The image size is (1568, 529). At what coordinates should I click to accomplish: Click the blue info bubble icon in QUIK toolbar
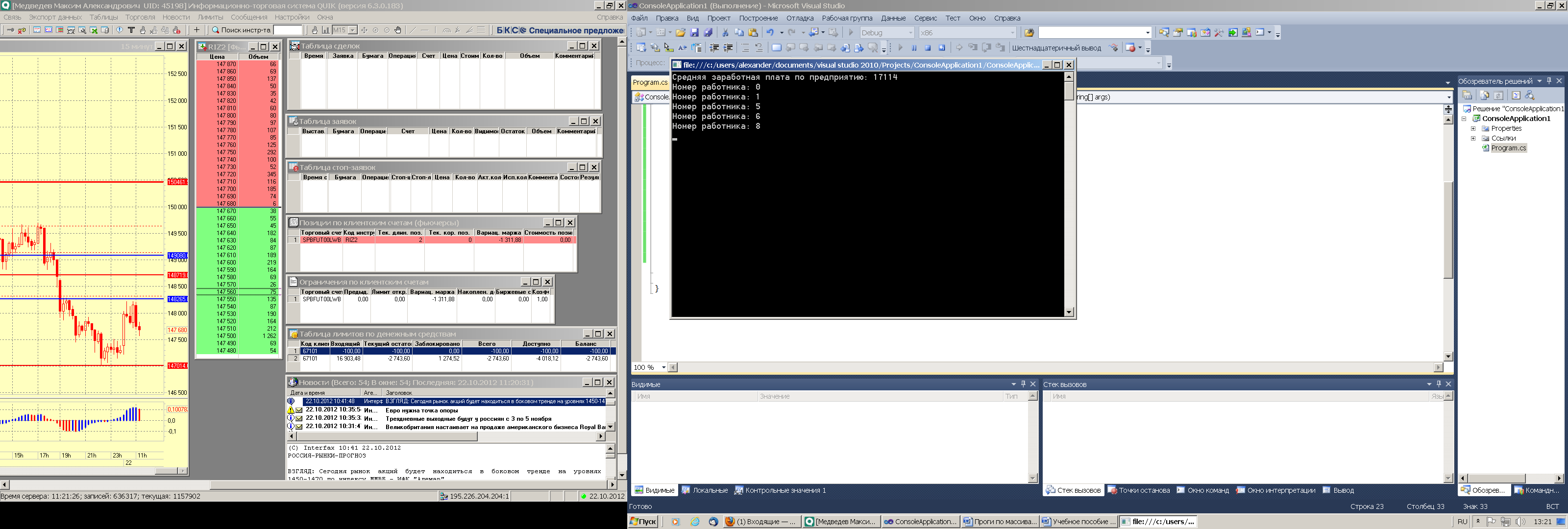coord(119,30)
